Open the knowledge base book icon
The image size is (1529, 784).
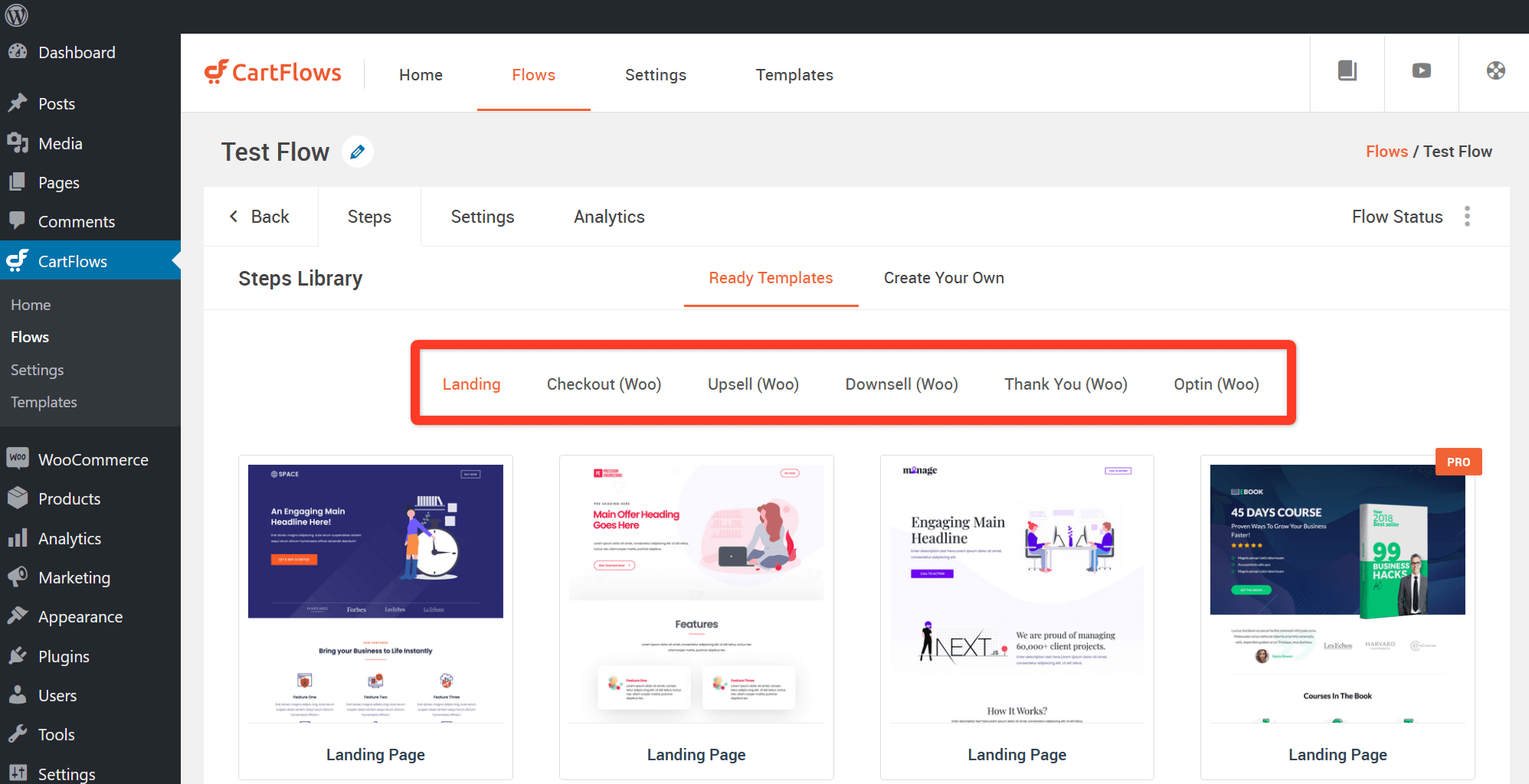1347,71
